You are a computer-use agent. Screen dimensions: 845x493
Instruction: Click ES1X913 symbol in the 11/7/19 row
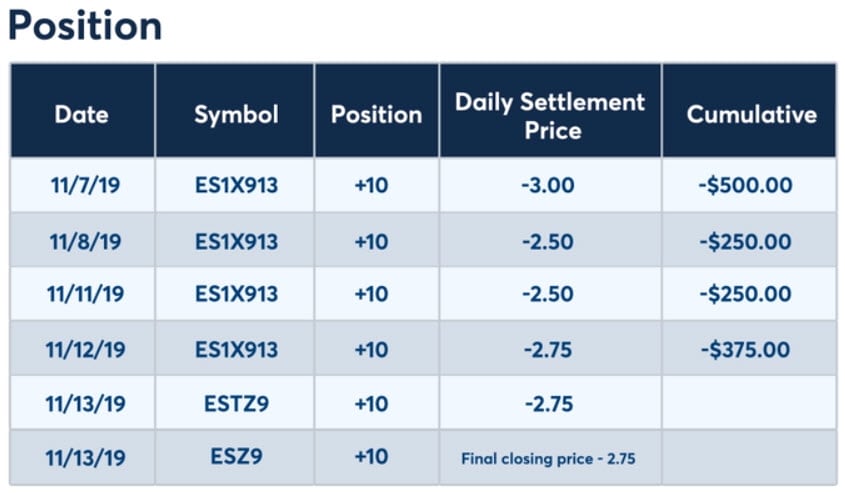click(236, 187)
